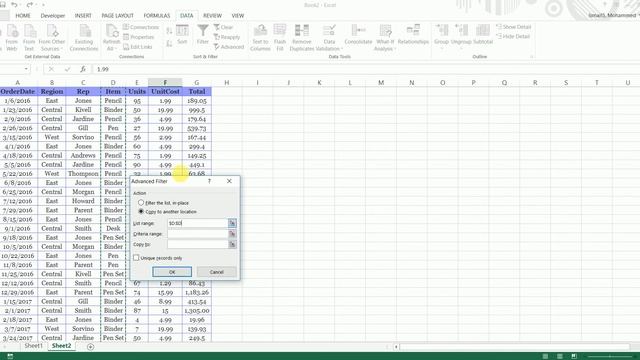Click Edit Links in Connections group
Image resolution: width=640 pixels, height=360 pixels.
(x=138, y=47)
